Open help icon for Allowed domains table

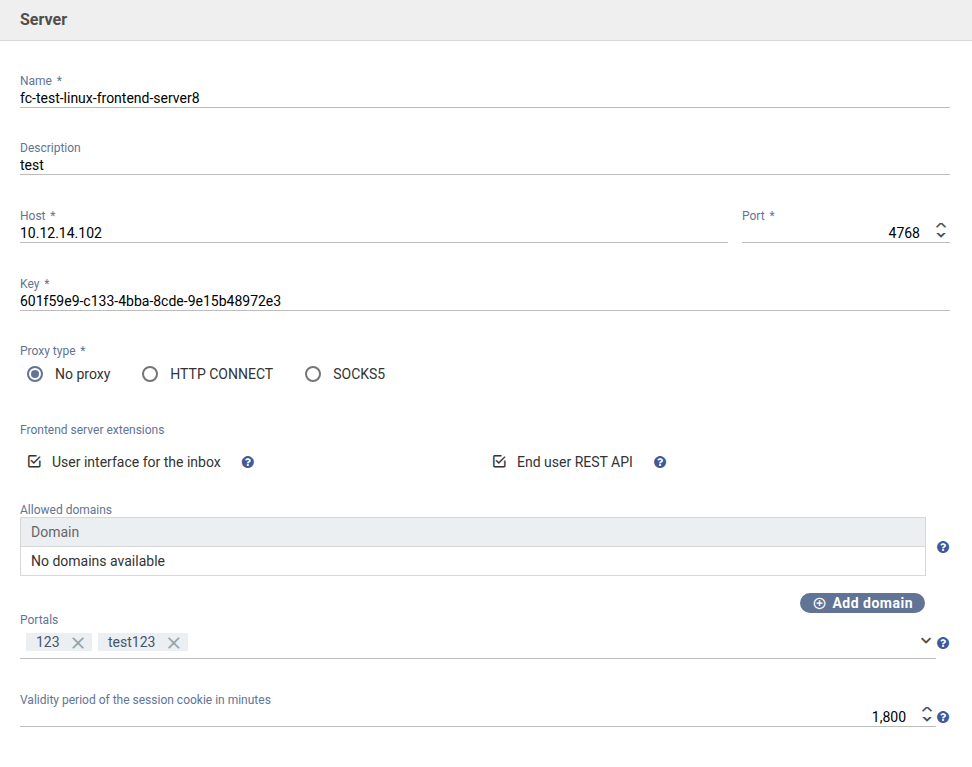point(943,547)
